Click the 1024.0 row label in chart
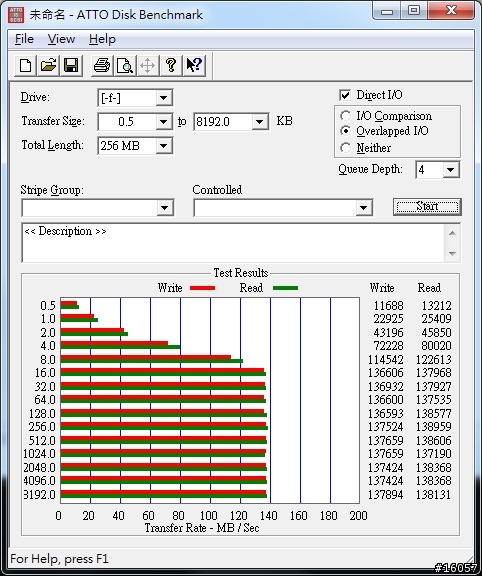482x576 pixels. 39,454
